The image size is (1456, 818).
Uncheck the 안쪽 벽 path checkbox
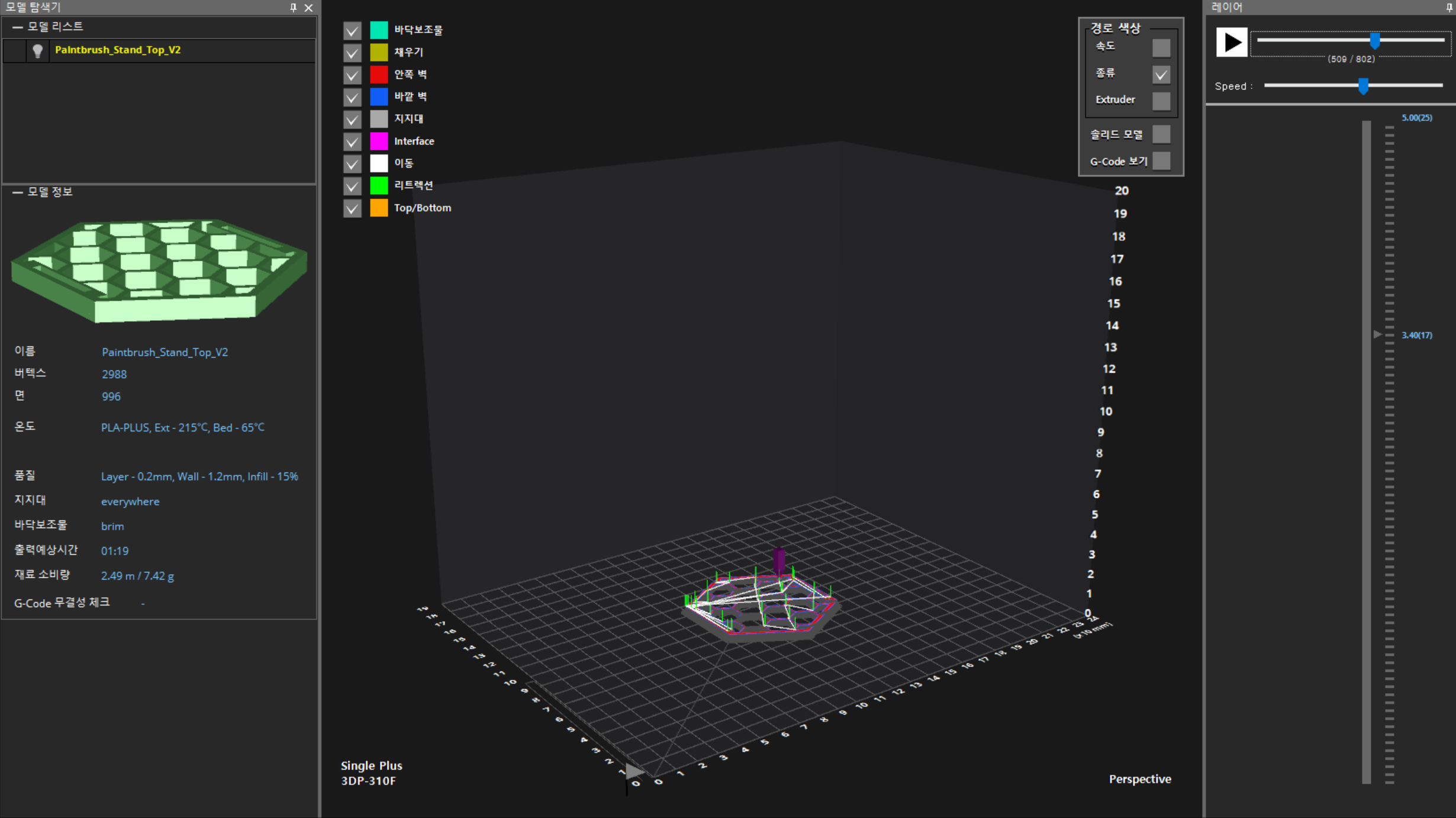[352, 75]
